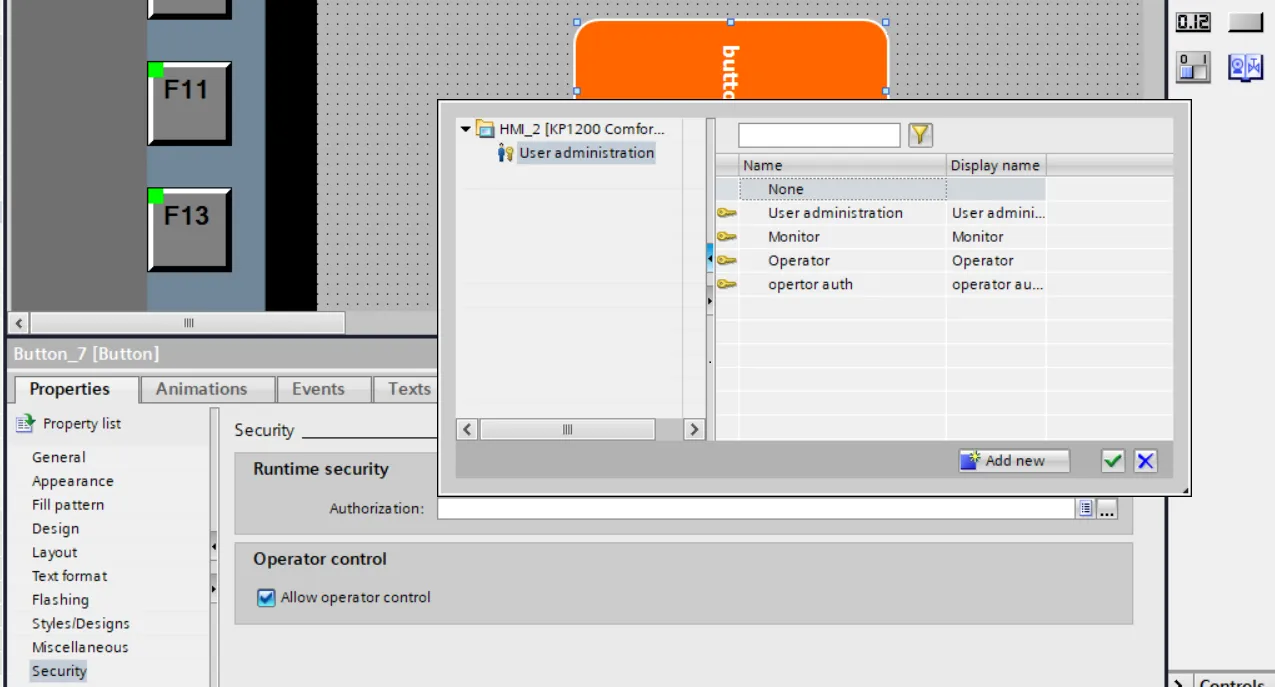Select the opertor auth row

881,285
